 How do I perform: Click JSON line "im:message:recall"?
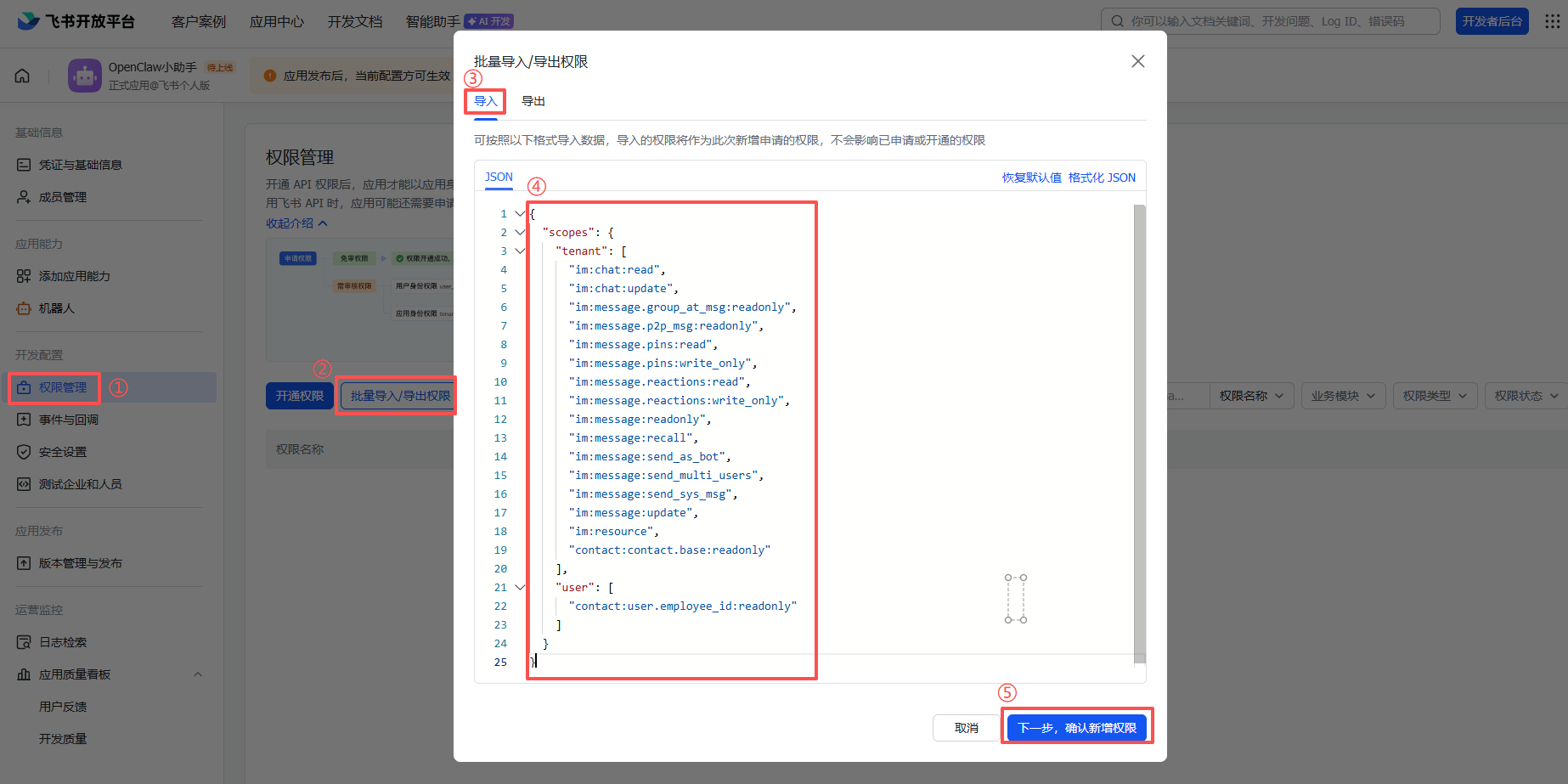(x=634, y=437)
